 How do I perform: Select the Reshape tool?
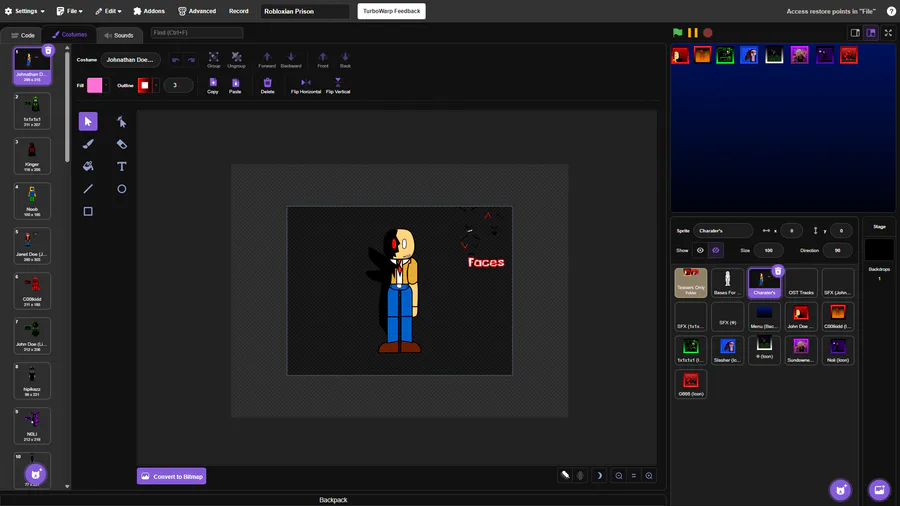[x=122, y=122]
